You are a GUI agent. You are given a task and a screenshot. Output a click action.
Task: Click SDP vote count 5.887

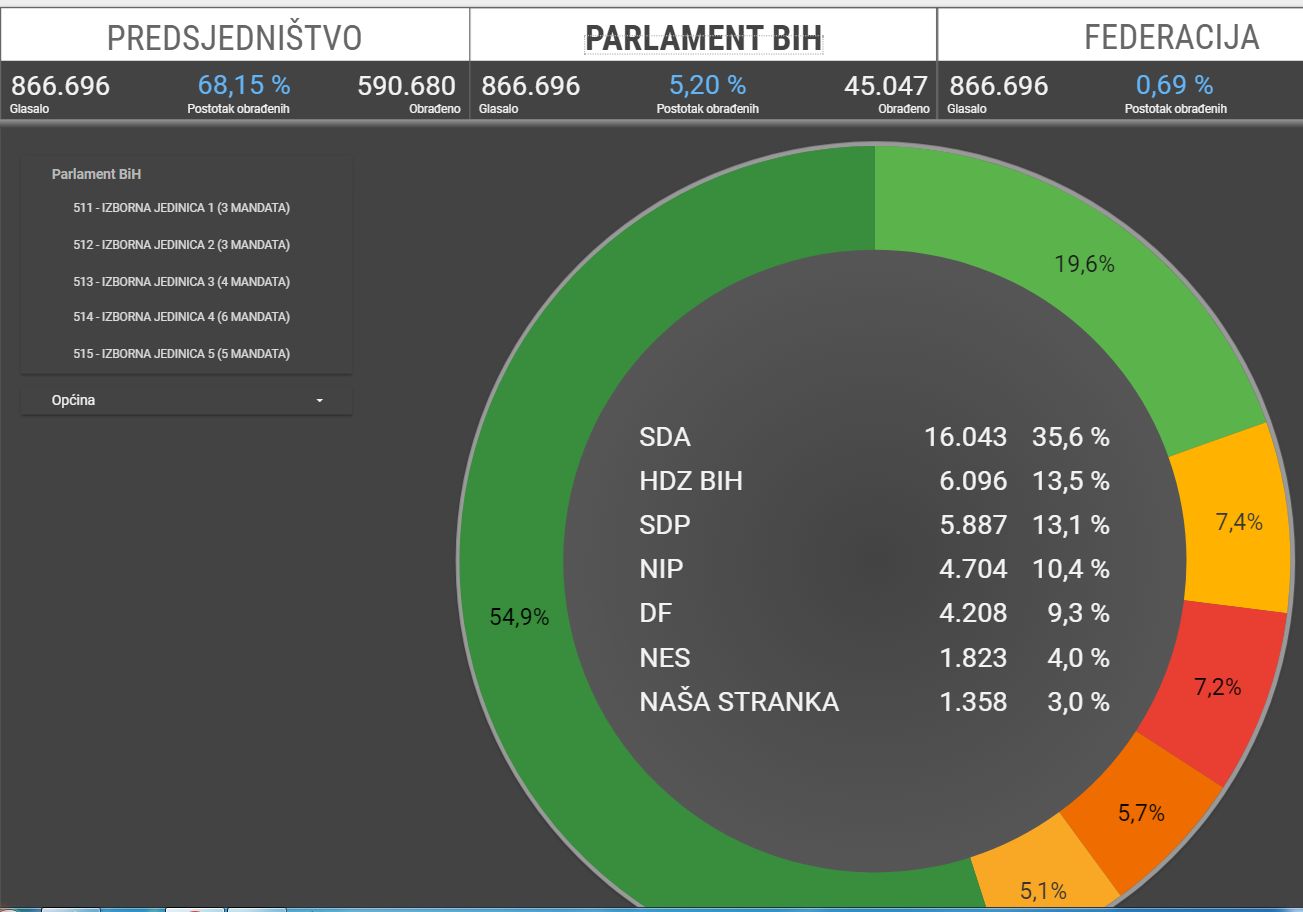(x=973, y=525)
